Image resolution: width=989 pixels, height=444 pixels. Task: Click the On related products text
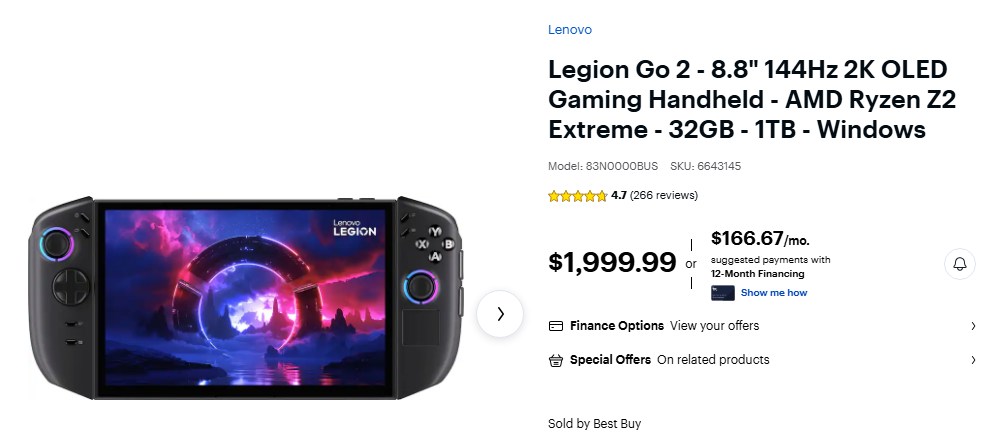point(713,360)
